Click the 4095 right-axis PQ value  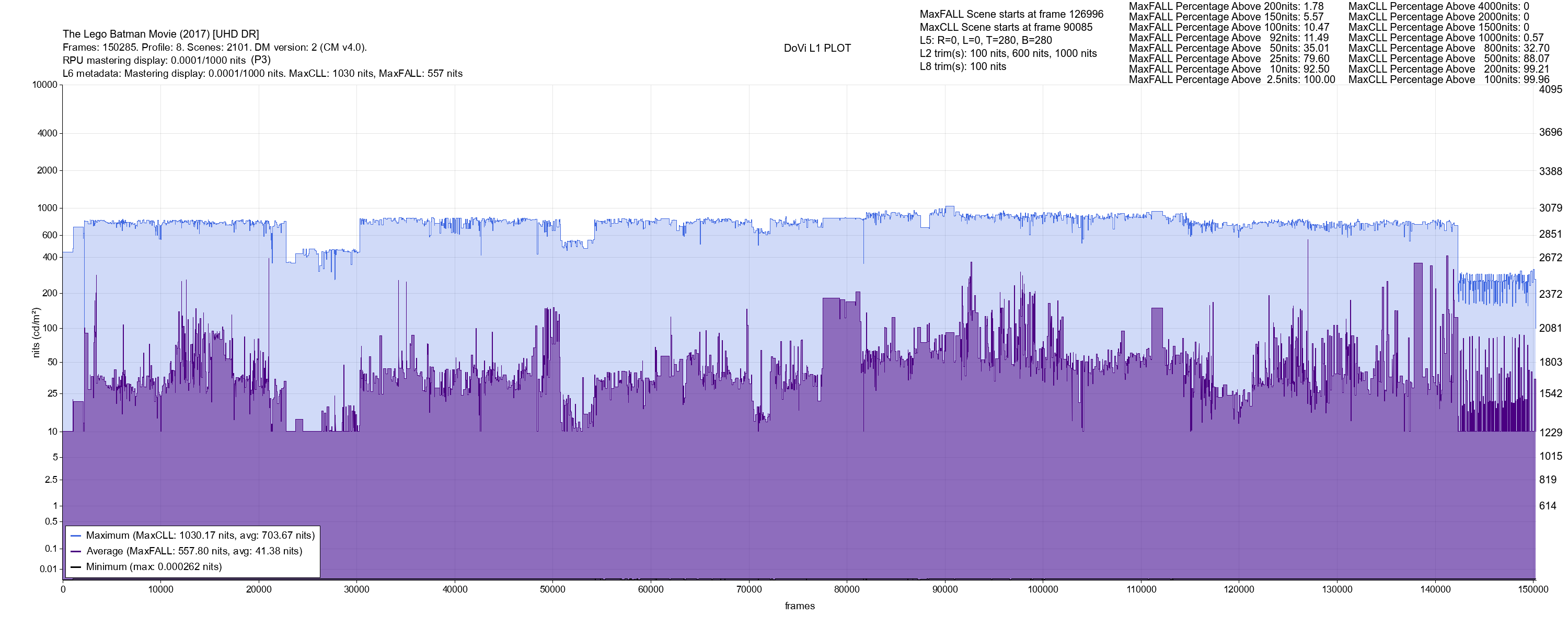coord(1550,89)
